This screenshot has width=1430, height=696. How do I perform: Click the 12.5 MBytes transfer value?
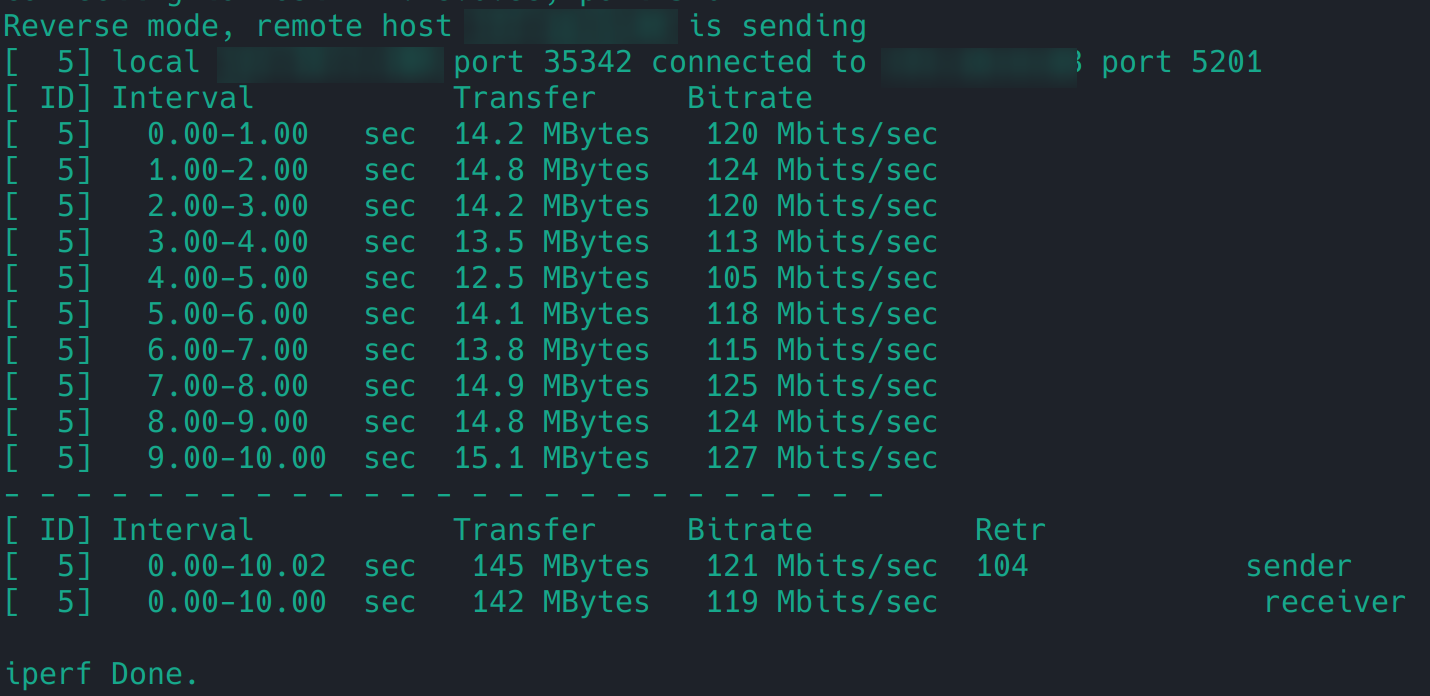click(x=552, y=278)
